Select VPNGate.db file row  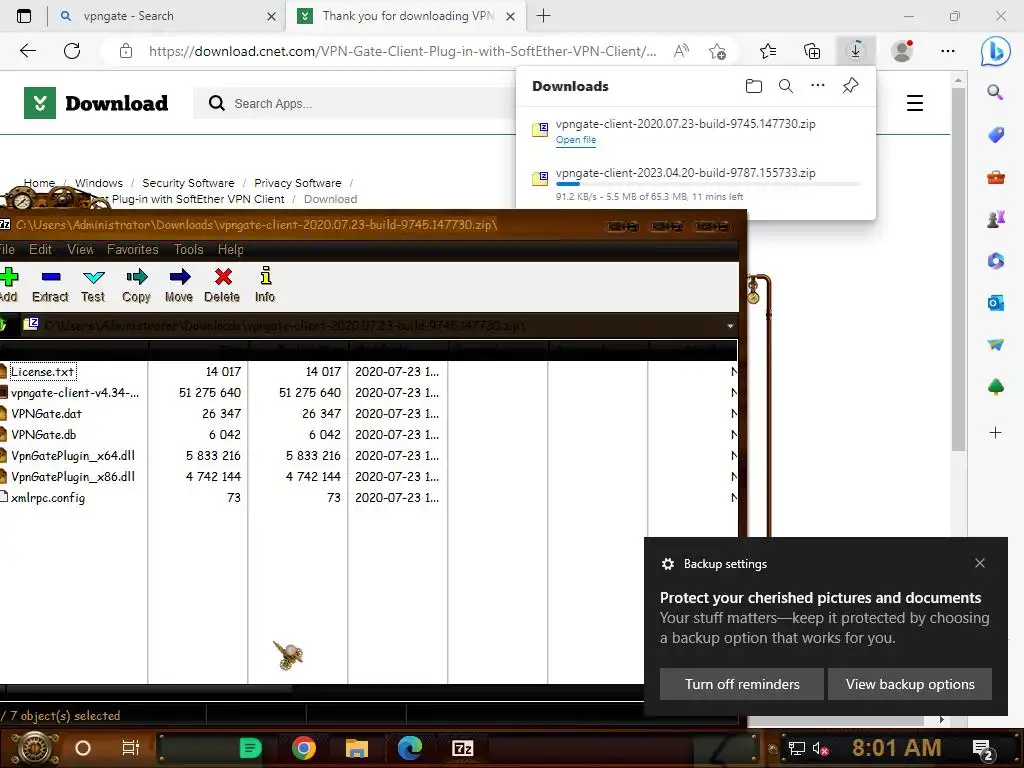[x=43, y=434]
